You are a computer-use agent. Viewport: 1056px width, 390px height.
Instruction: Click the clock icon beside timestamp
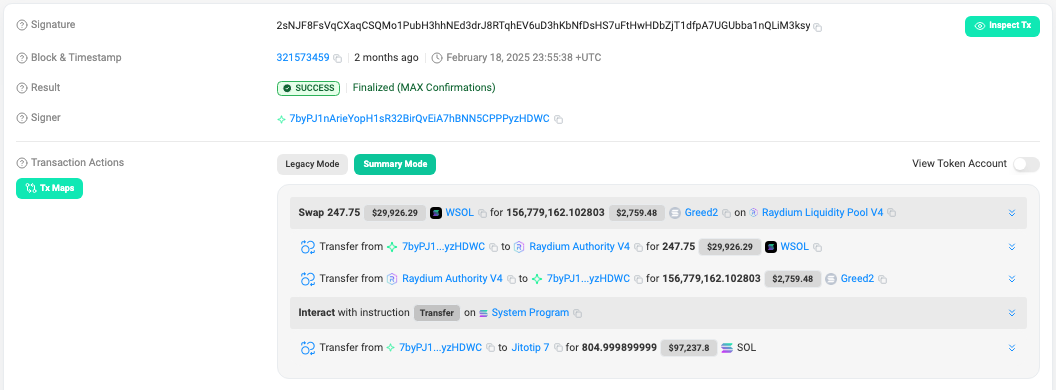437,58
